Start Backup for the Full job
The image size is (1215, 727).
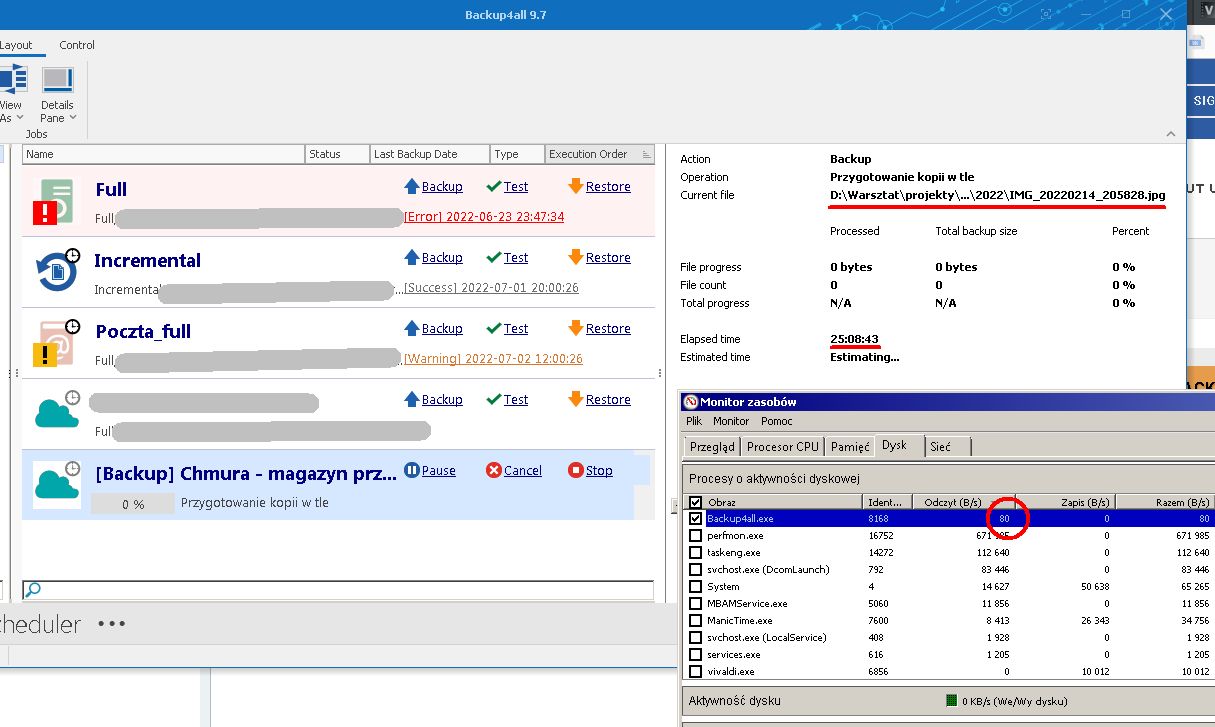click(433, 186)
